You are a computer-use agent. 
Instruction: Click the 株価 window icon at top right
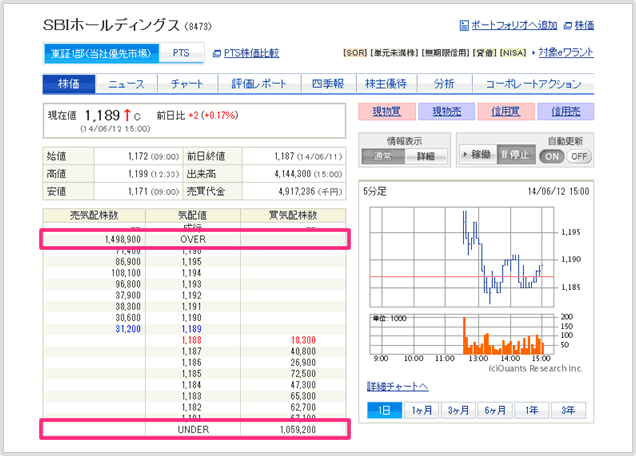pyautogui.click(x=568, y=26)
